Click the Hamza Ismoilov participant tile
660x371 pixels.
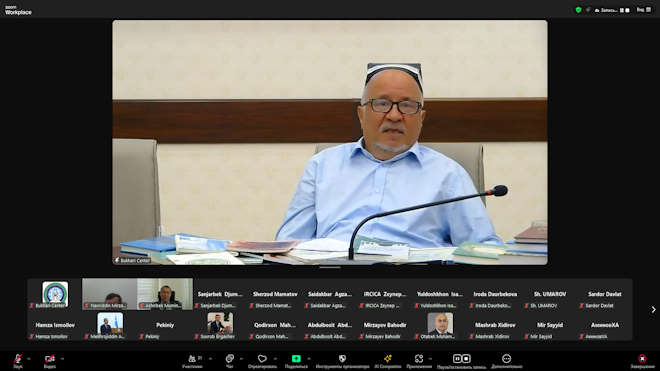tap(55, 326)
